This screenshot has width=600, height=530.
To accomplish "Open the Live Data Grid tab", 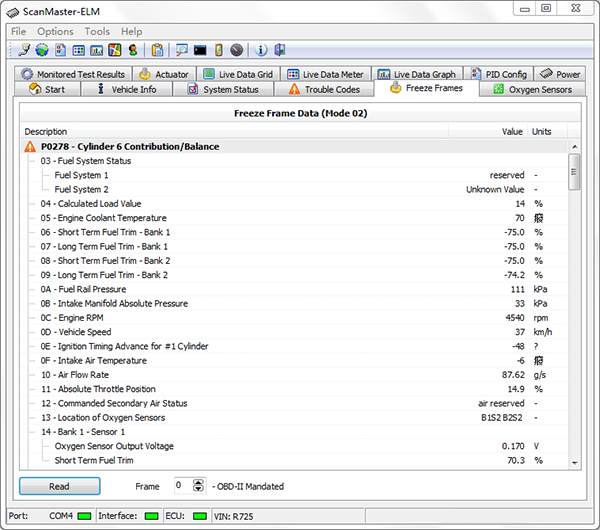I will coord(238,74).
